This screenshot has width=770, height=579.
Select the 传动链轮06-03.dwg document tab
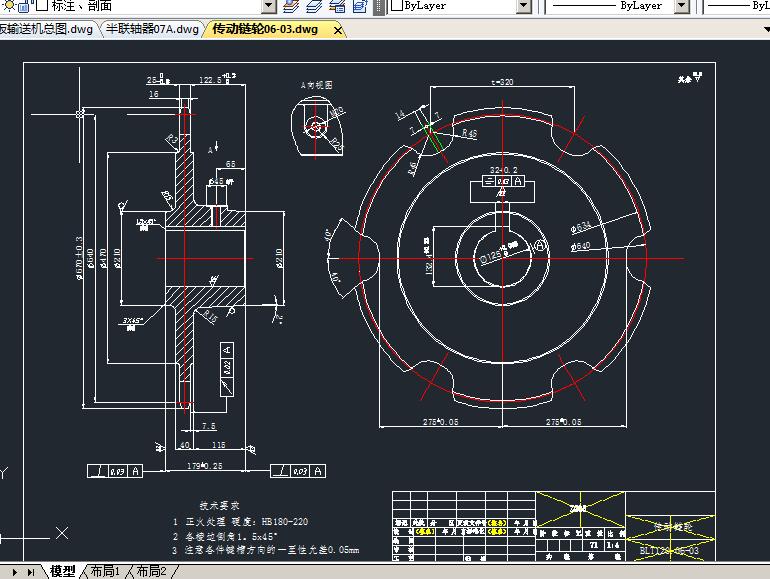click(265, 29)
